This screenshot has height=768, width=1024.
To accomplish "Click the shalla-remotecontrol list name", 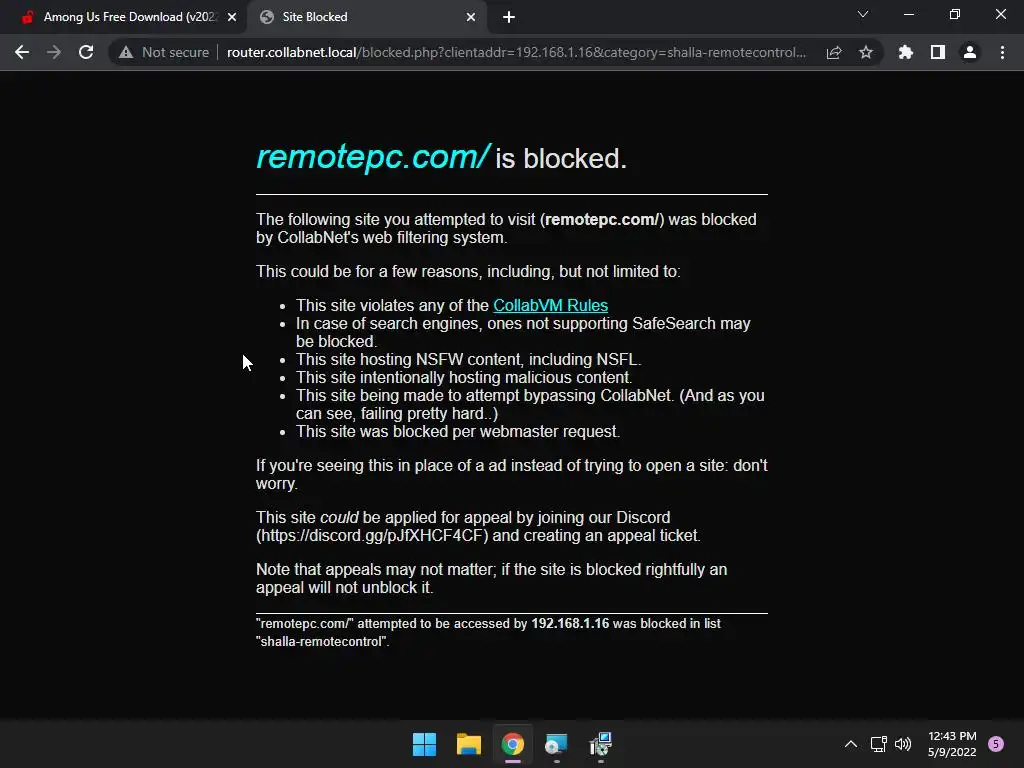I will click(x=321, y=642).
